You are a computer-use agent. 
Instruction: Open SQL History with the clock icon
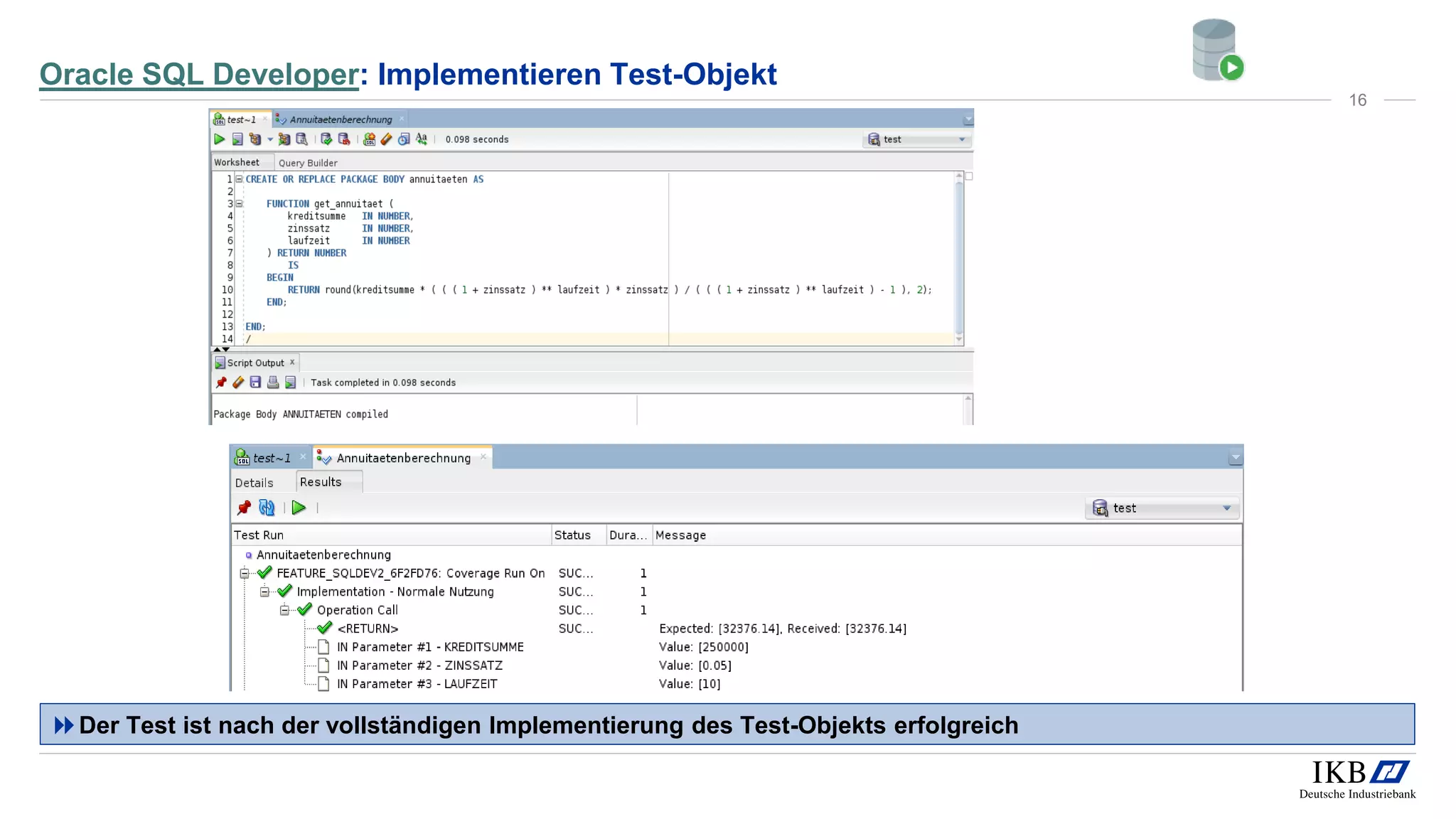[x=404, y=139]
